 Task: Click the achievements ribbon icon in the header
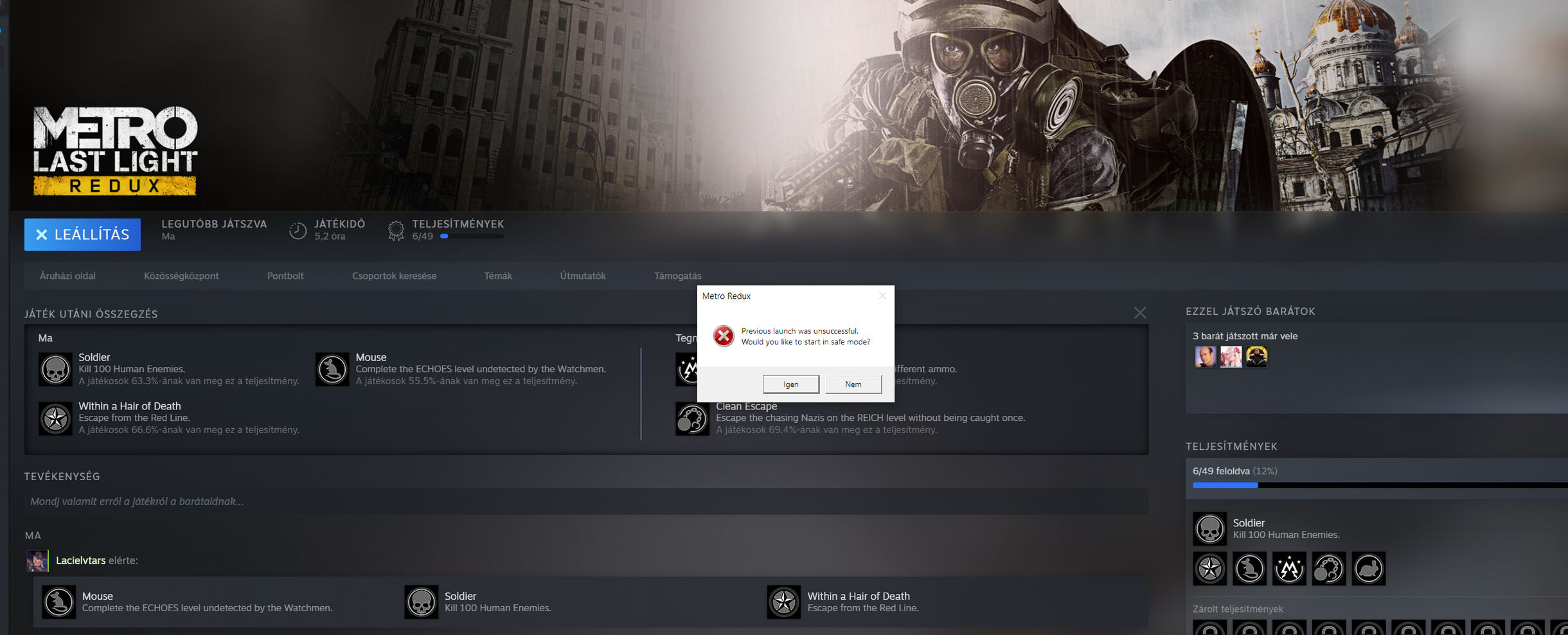coord(396,231)
